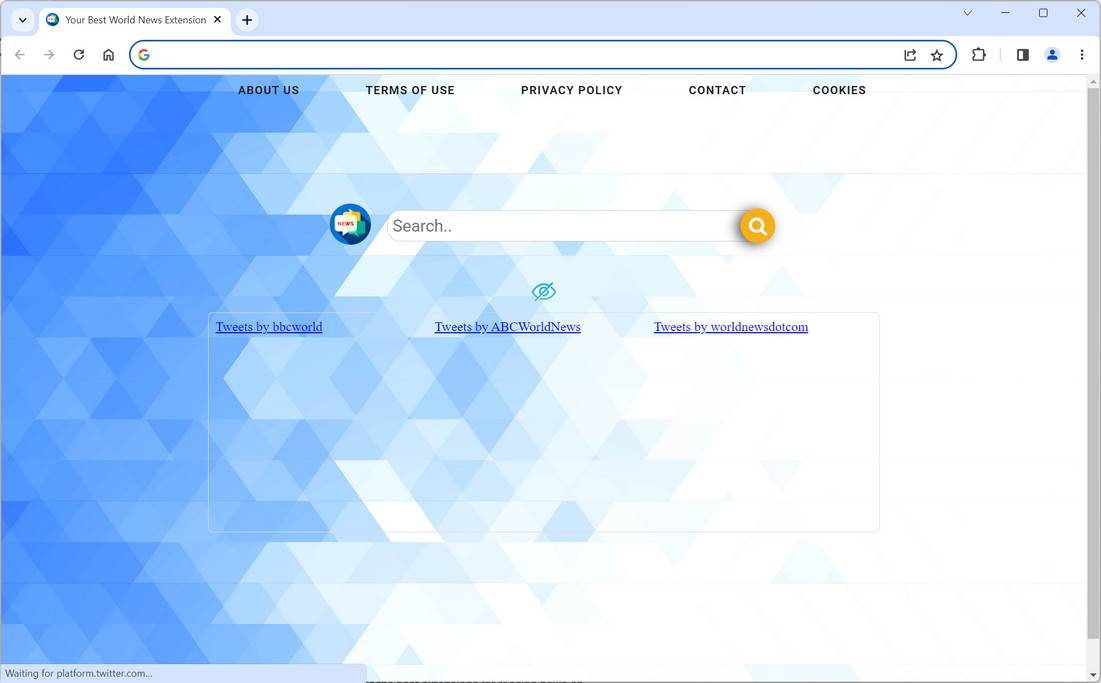Image resolution: width=1101 pixels, height=683 pixels.
Task: Toggle the browser side panel
Action: [x=1022, y=55]
